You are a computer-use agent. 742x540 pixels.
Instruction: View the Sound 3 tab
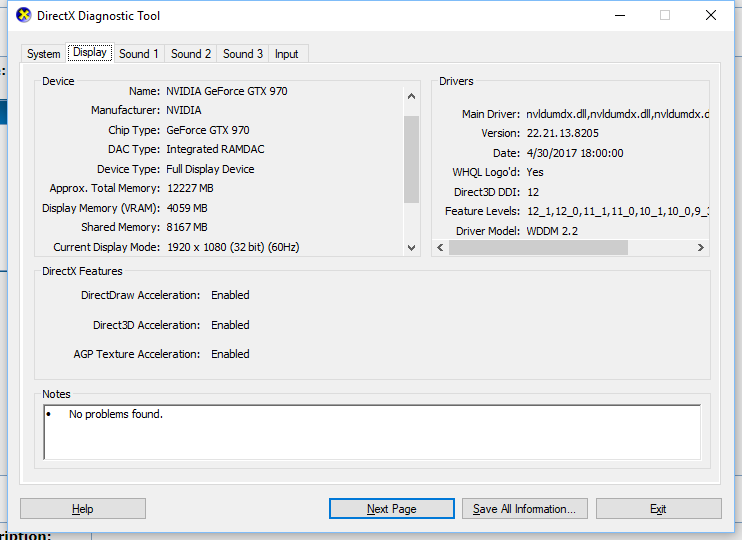click(x=243, y=54)
